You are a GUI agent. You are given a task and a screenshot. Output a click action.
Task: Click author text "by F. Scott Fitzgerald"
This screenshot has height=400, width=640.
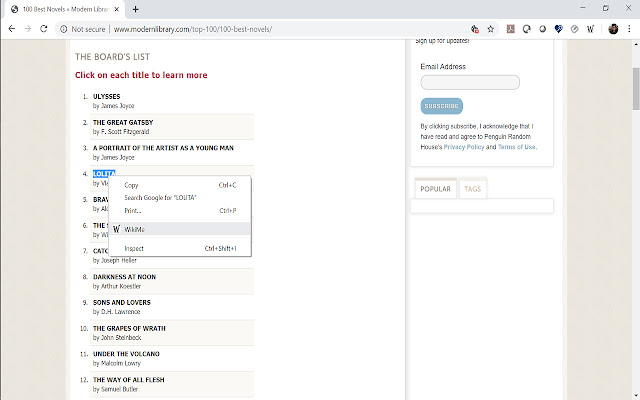tap(121, 131)
